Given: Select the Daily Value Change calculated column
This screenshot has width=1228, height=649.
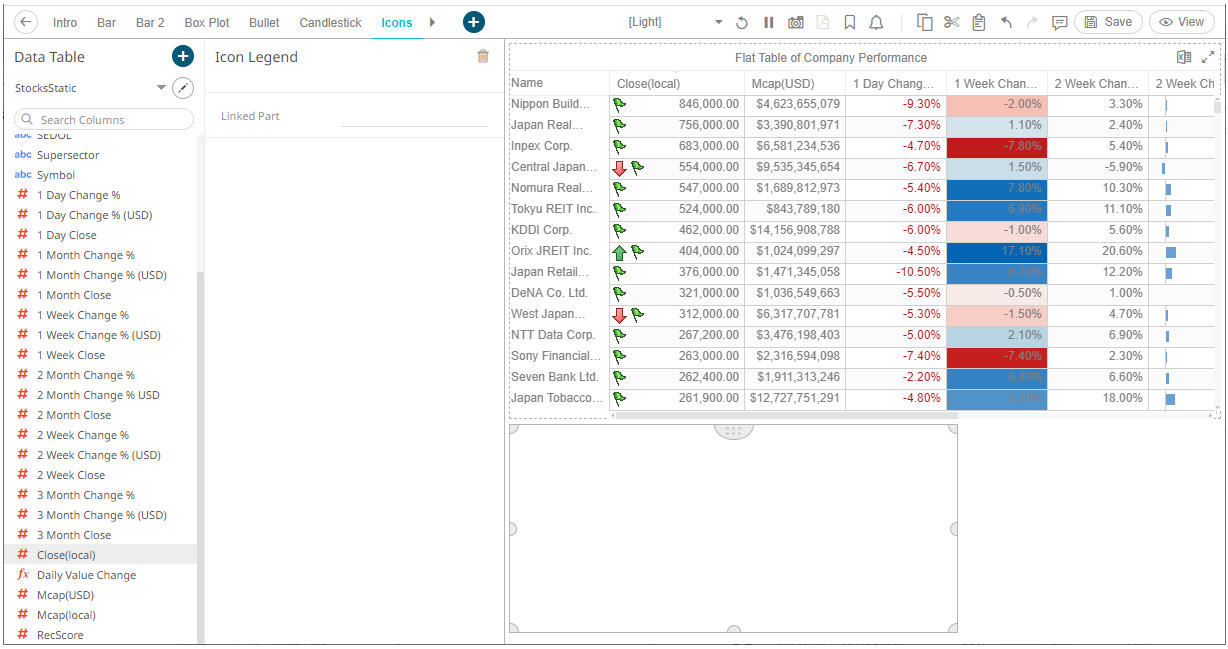Looking at the screenshot, I should pos(86,575).
